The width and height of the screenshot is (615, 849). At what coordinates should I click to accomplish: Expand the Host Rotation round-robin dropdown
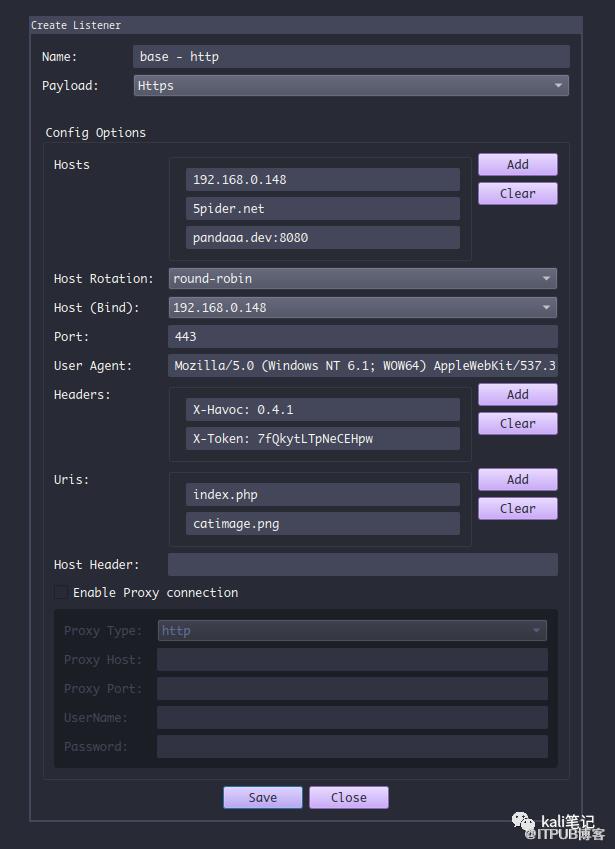coord(362,278)
